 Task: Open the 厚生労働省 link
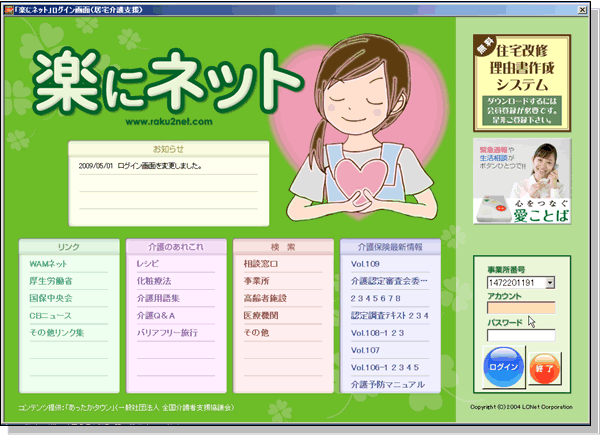[x=51, y=281]
